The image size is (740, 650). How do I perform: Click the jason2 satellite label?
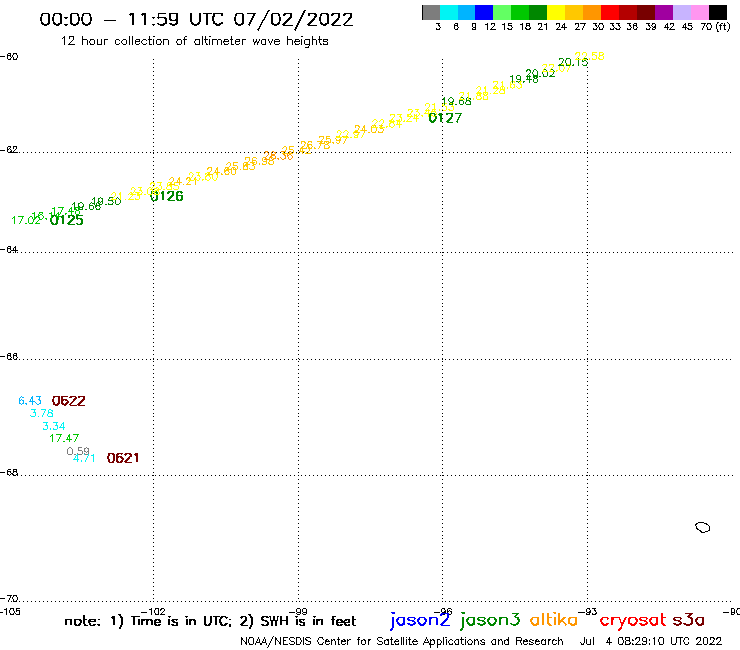[420, 620]
